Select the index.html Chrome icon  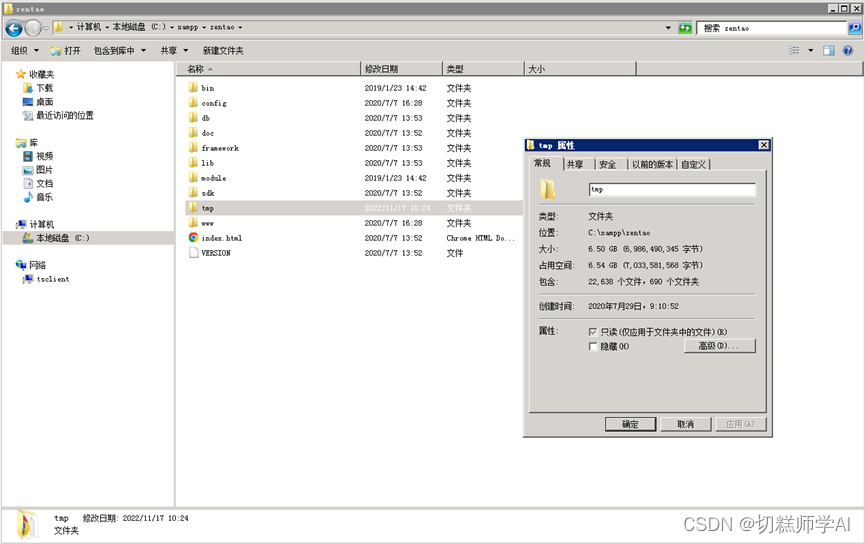point(193,237)
